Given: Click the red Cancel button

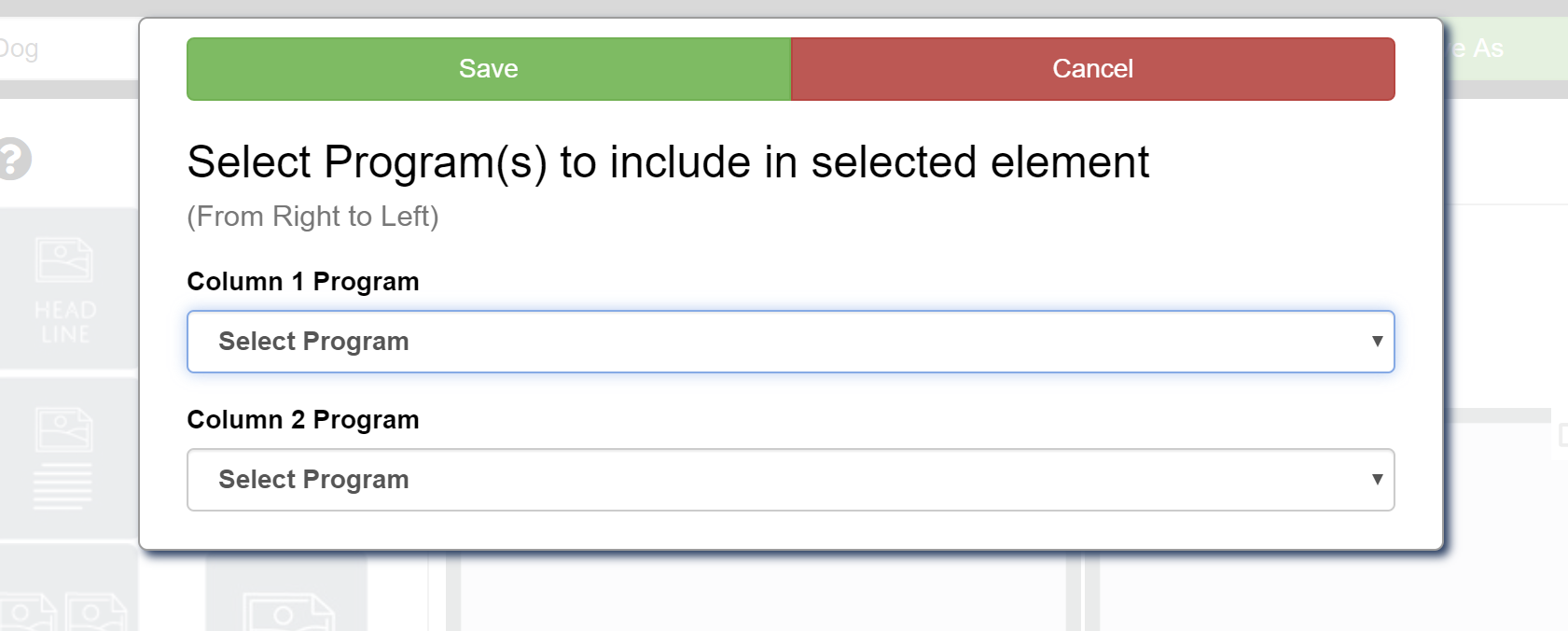Looking at the screenshot, I should click(x=1093, y=69).
